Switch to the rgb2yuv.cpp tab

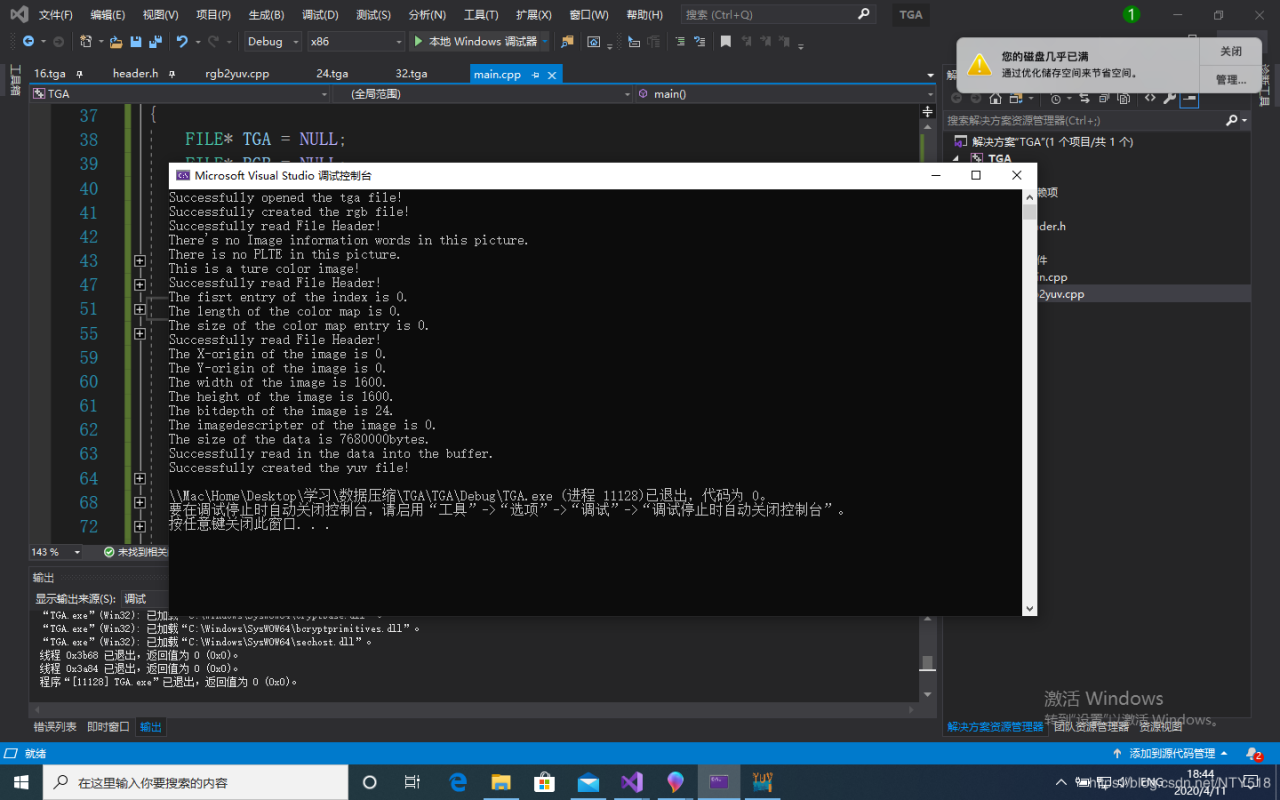pyautogui.click(x=237, y=74)
